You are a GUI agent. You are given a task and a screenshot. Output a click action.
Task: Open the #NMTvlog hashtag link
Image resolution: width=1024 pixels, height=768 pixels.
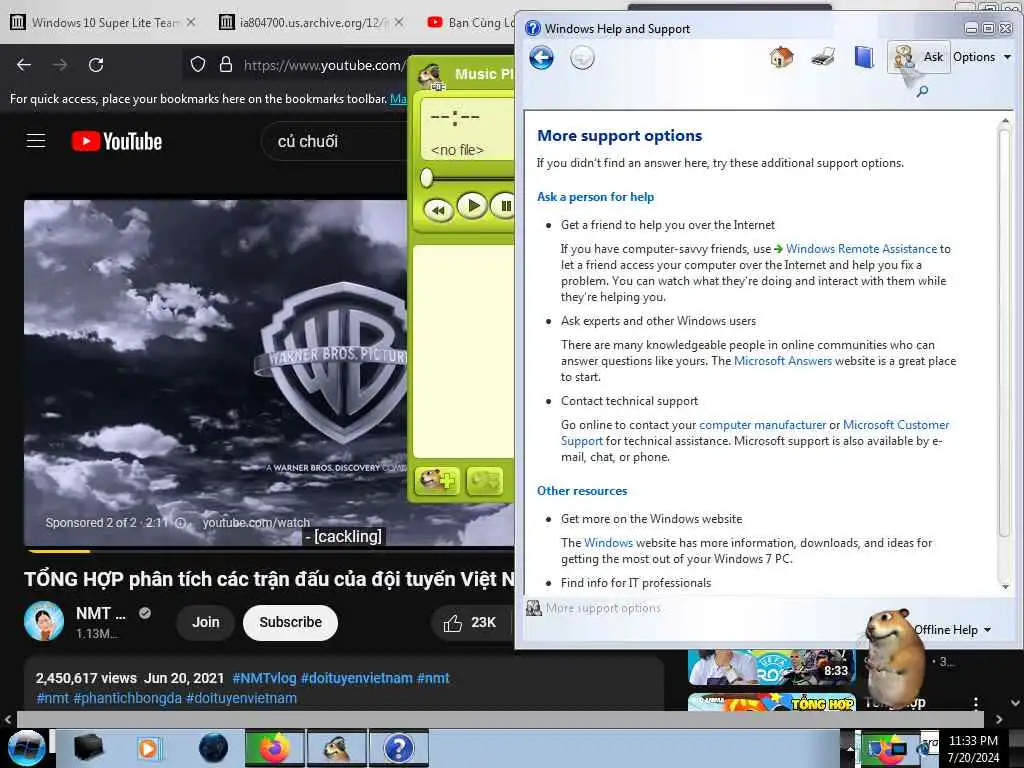(264, 679)
